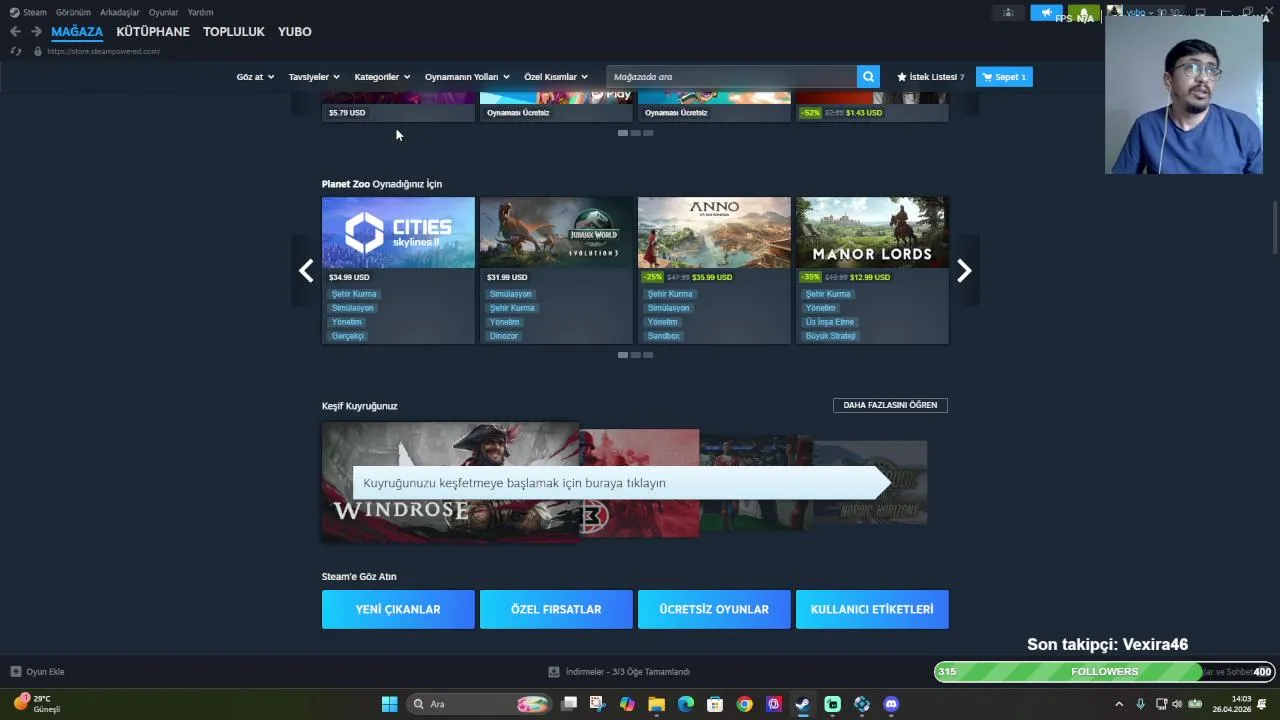Open the notifications bell icon
Viewport: 1280px width, 720px height.
1084,13
